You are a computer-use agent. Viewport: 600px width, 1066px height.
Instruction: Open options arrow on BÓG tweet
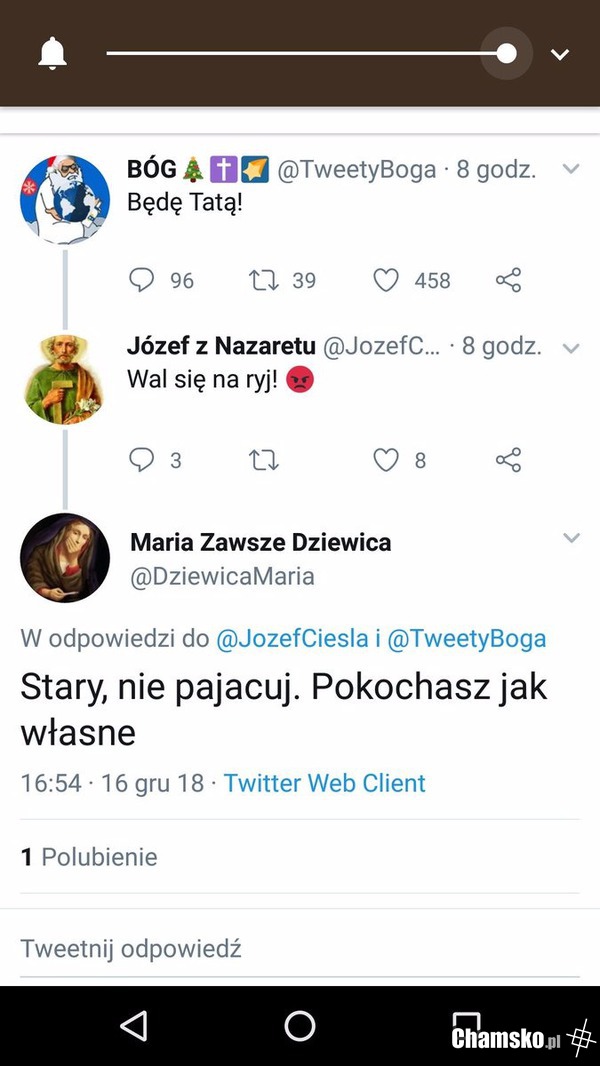[x=571, y=169]
